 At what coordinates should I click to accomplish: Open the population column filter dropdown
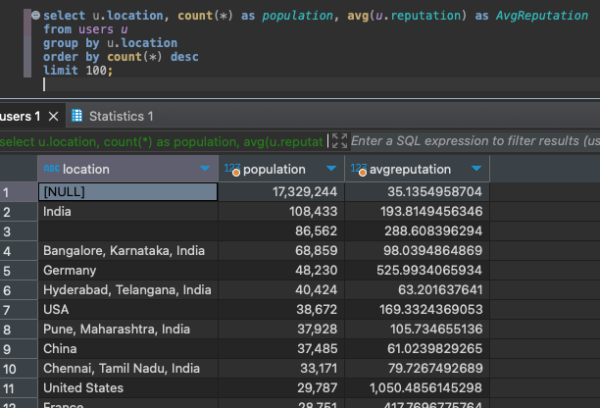[330, 169]
